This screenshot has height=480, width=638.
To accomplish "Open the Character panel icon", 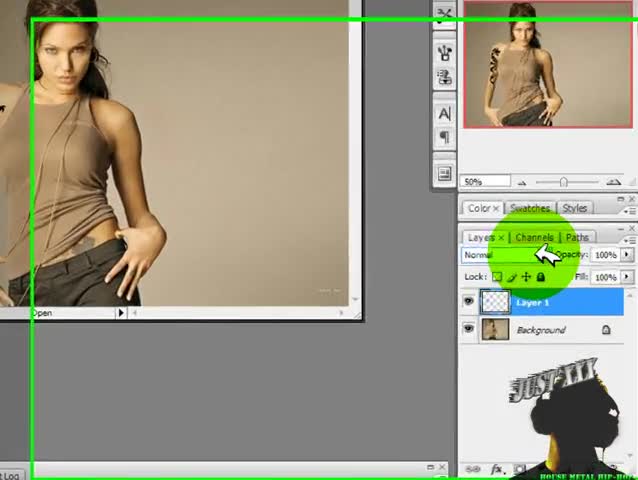I will pos(444,113).
